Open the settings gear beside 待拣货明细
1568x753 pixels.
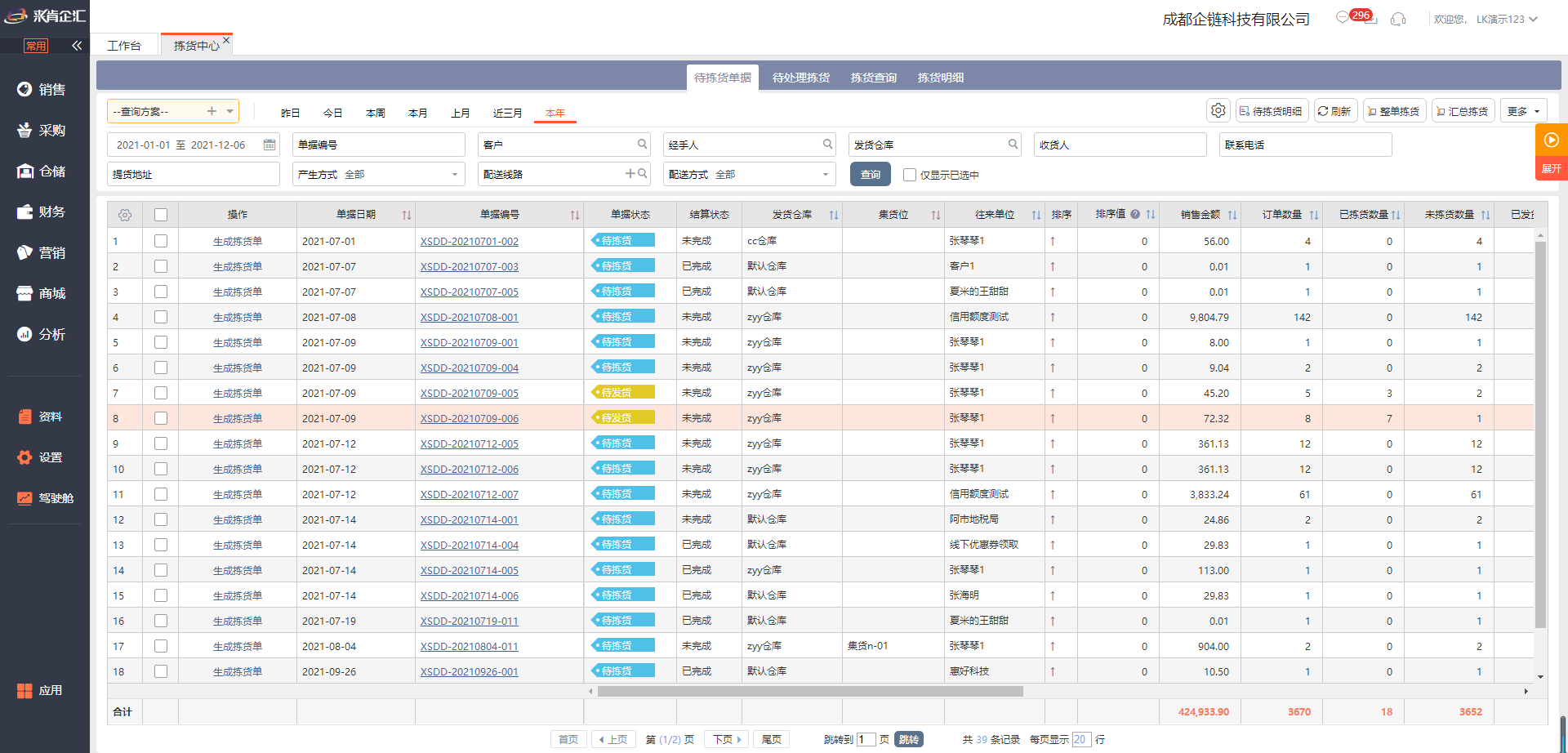(1218, 110)
